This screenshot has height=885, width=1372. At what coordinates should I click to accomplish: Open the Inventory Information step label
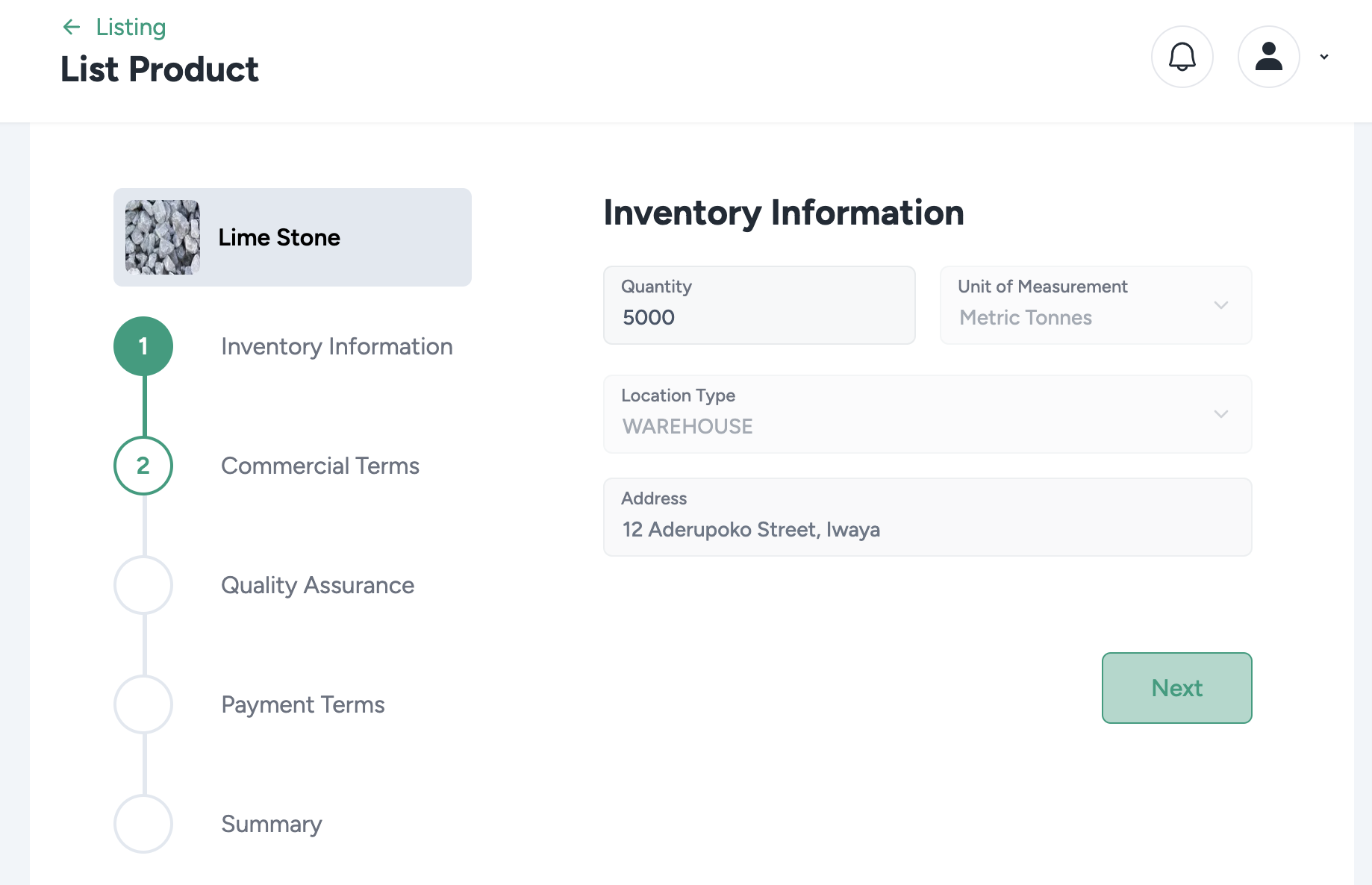tap(337, 346)
